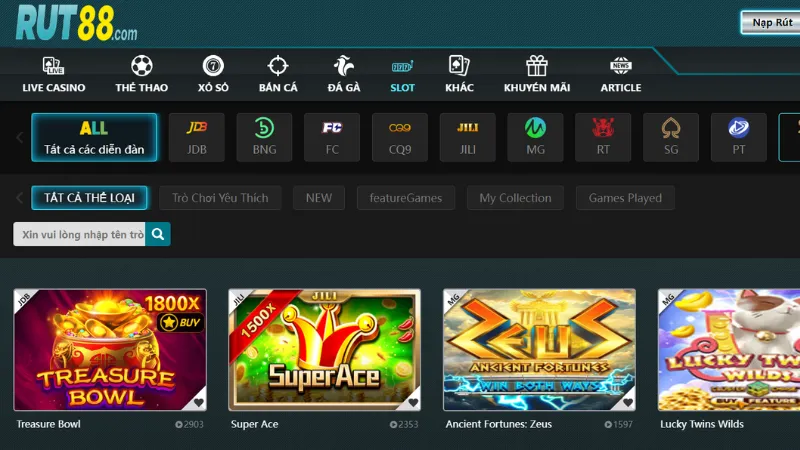Favorite Treasure Bowl with heart icon
The image size is (800, 450).
(198, 403)
